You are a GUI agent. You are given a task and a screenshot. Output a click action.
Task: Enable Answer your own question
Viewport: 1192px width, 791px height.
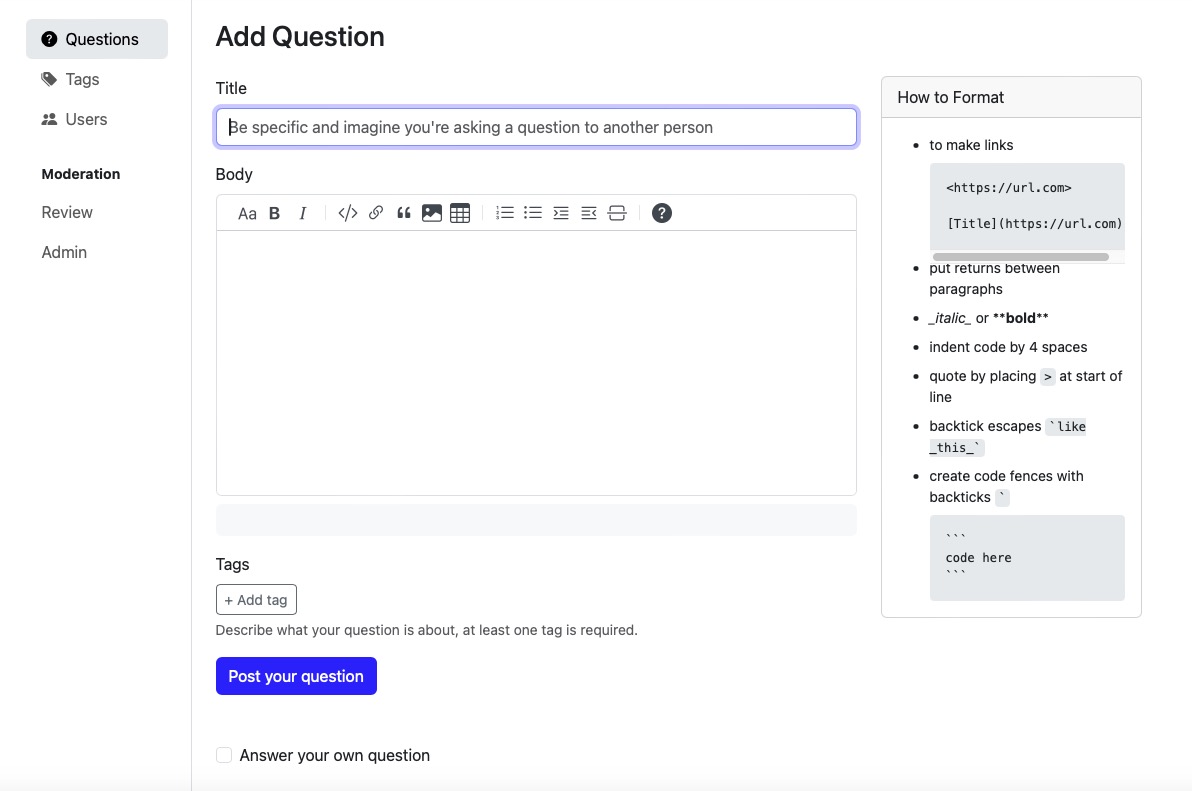(x=224, y=755)
